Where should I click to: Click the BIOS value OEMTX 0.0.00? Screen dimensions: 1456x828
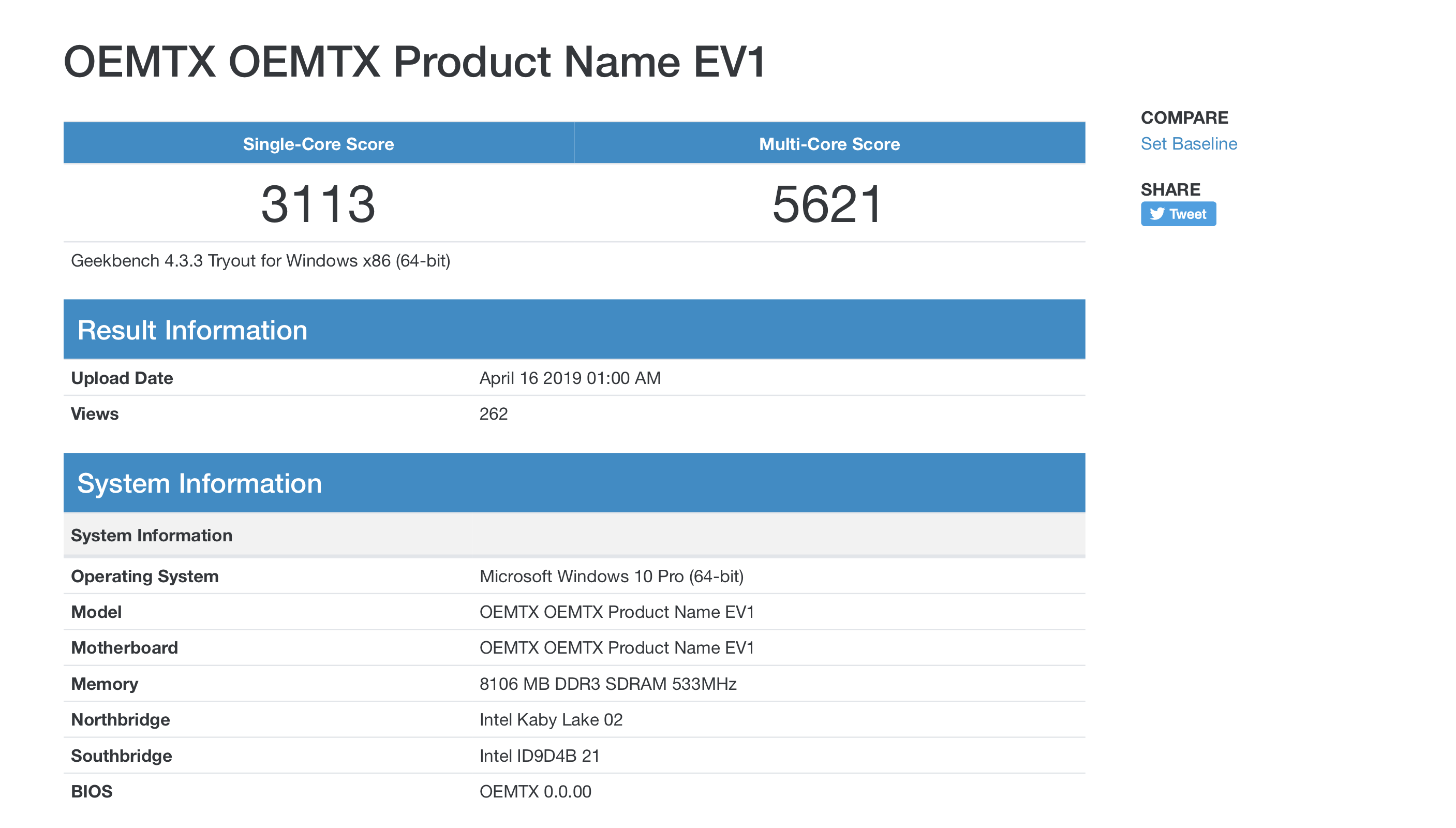coord(535,791)
